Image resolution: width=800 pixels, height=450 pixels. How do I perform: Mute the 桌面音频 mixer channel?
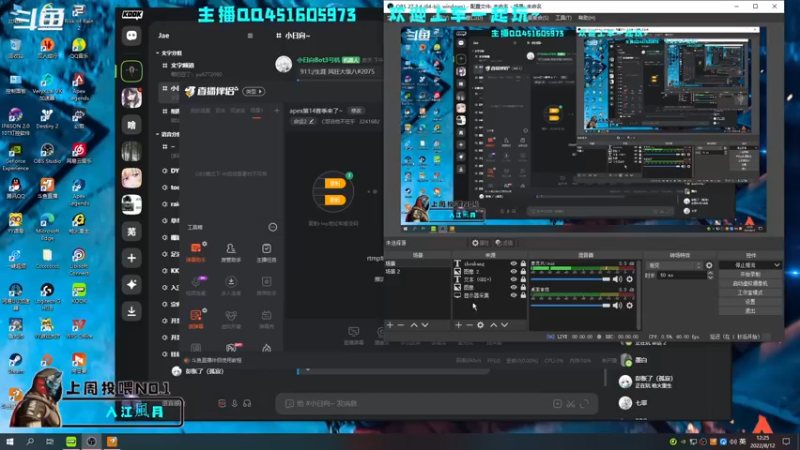(x=617, y=305)
